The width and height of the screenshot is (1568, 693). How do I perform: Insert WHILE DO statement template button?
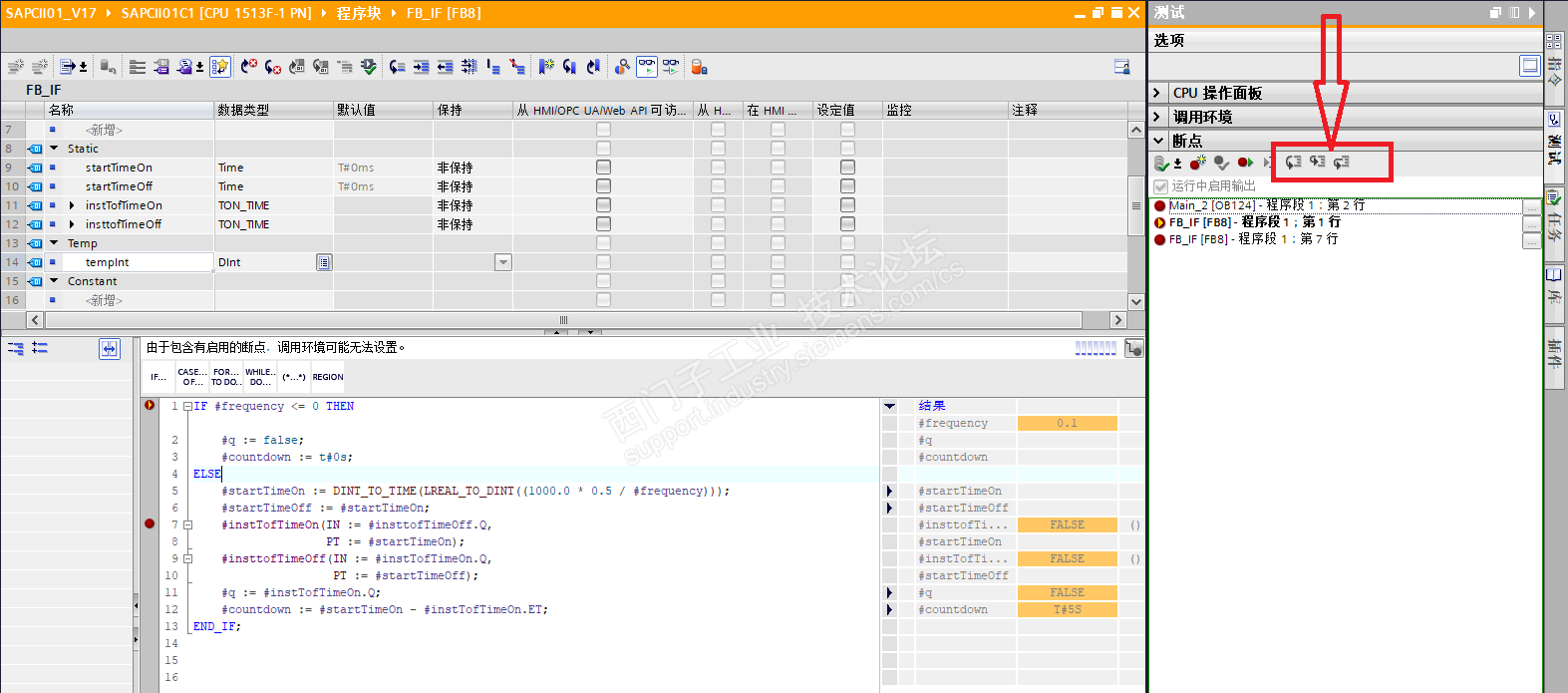[x=260, y=377]
